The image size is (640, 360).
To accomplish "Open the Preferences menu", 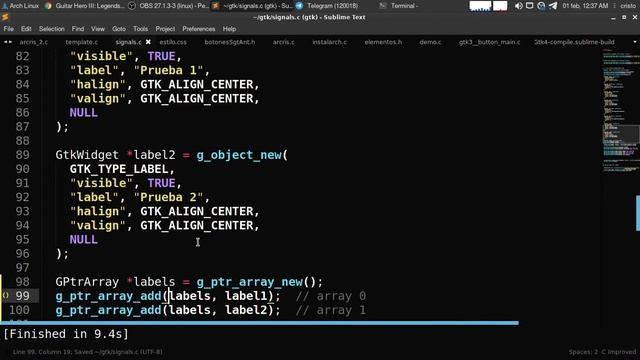I will pos(198,29).
